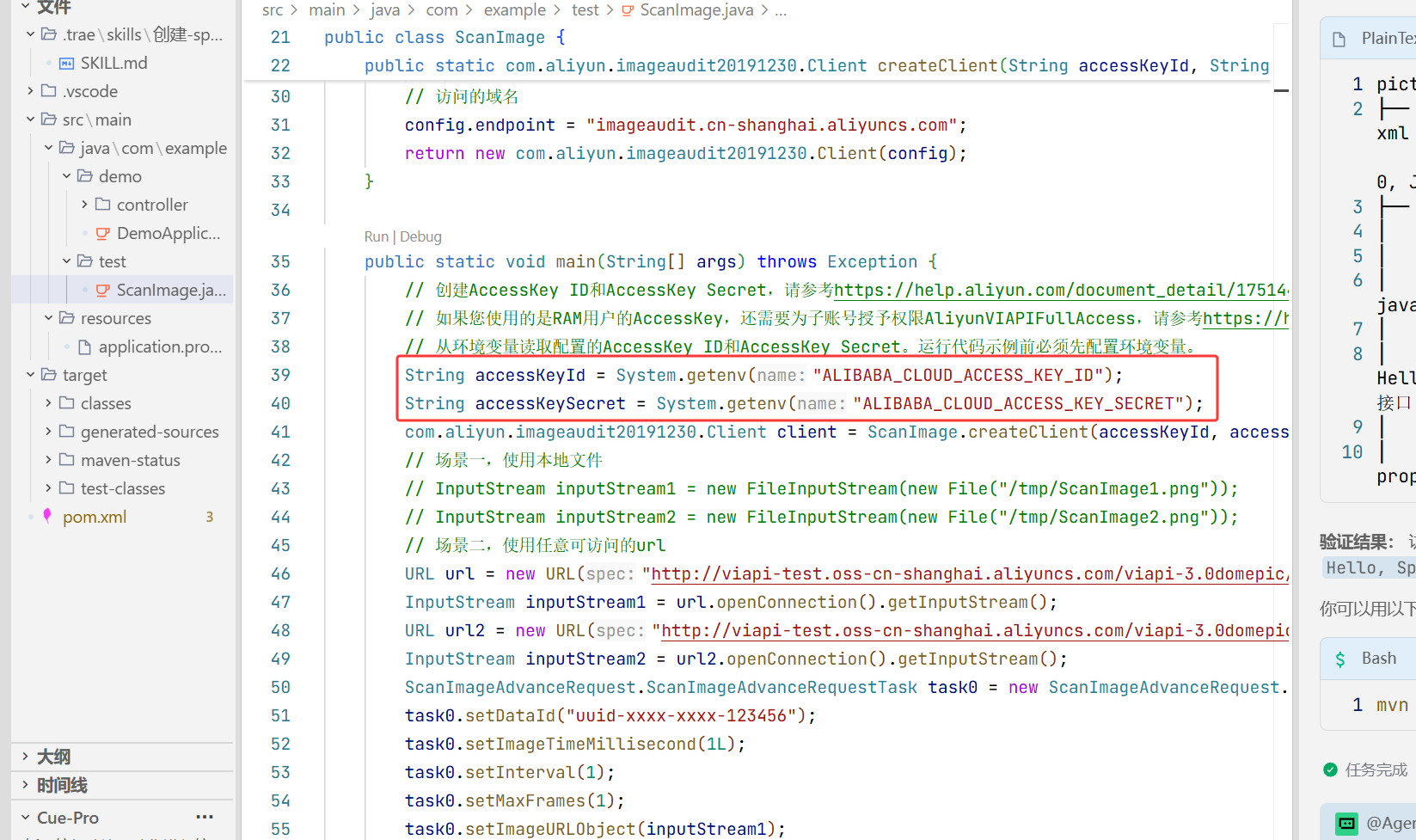Image resolution: width=1416 pixels, height=840 pixels.
Task: Click the Java icon in breadcrumb ScanImage.java
Action: point(628,10)
